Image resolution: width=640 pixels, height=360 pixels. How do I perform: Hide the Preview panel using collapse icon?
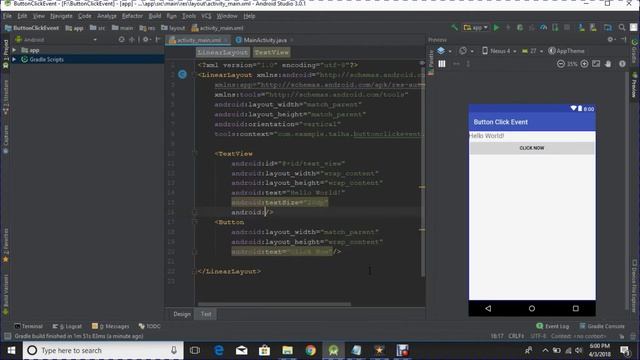(x=624, y=40)
